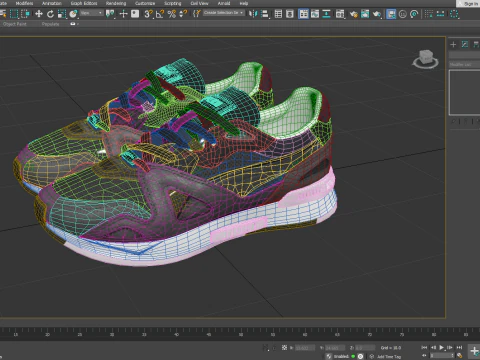Open the Arnold menu
This screenshot has width=480, height=360.
[224, 3]
